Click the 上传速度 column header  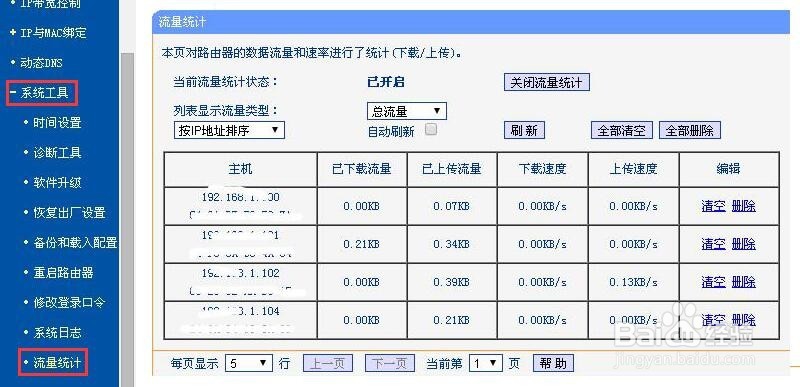point(633,169)
